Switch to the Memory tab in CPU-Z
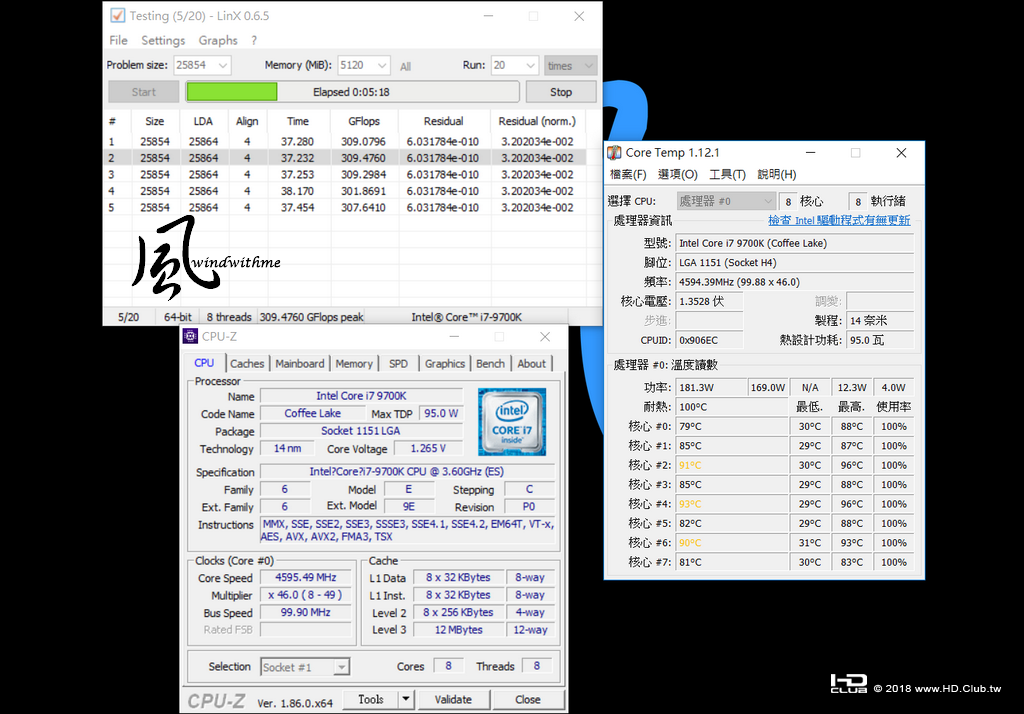The width and height of the screenshot is (1024, 714). point(354,364)
